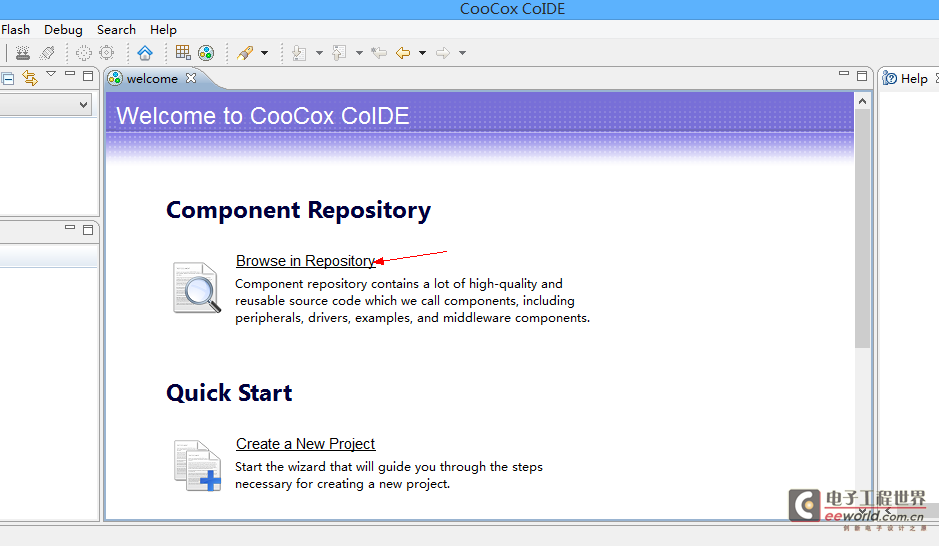Screen dimensions: 939x546
Task: Open the Back history dropdown arrow
Action: tap(422, 53)
